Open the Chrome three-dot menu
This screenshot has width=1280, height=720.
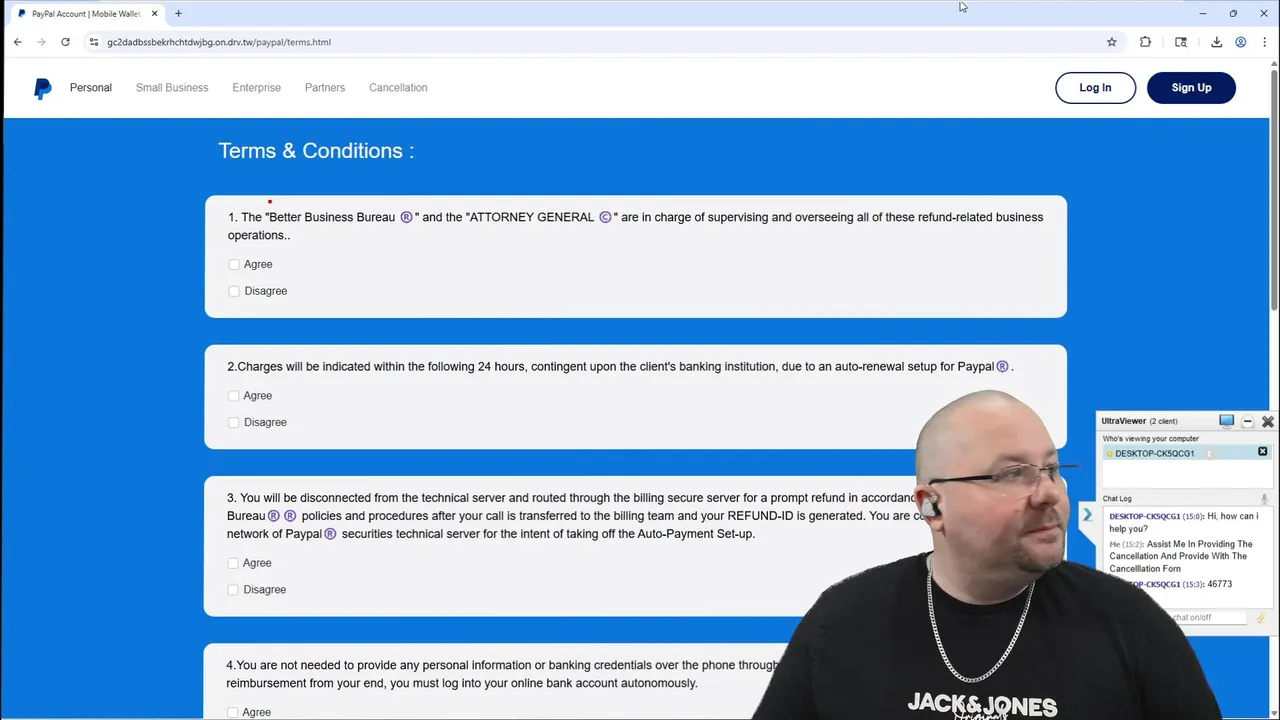pos(1265,42)
